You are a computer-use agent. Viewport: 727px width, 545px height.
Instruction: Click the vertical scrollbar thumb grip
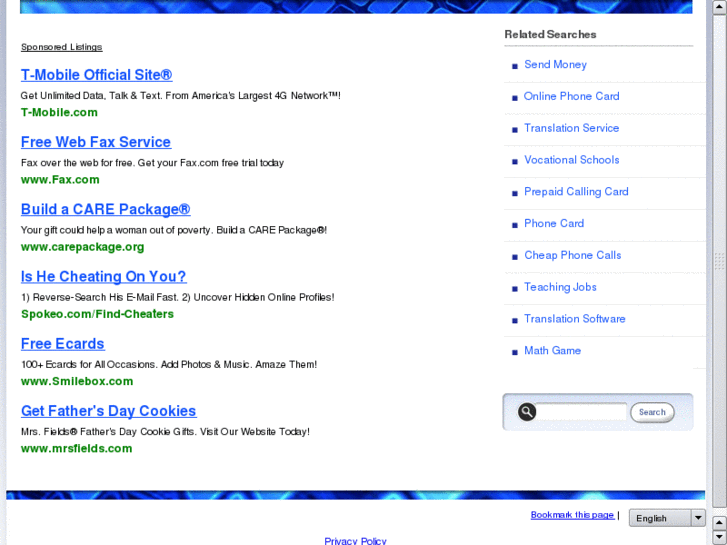tap(719, 261)
